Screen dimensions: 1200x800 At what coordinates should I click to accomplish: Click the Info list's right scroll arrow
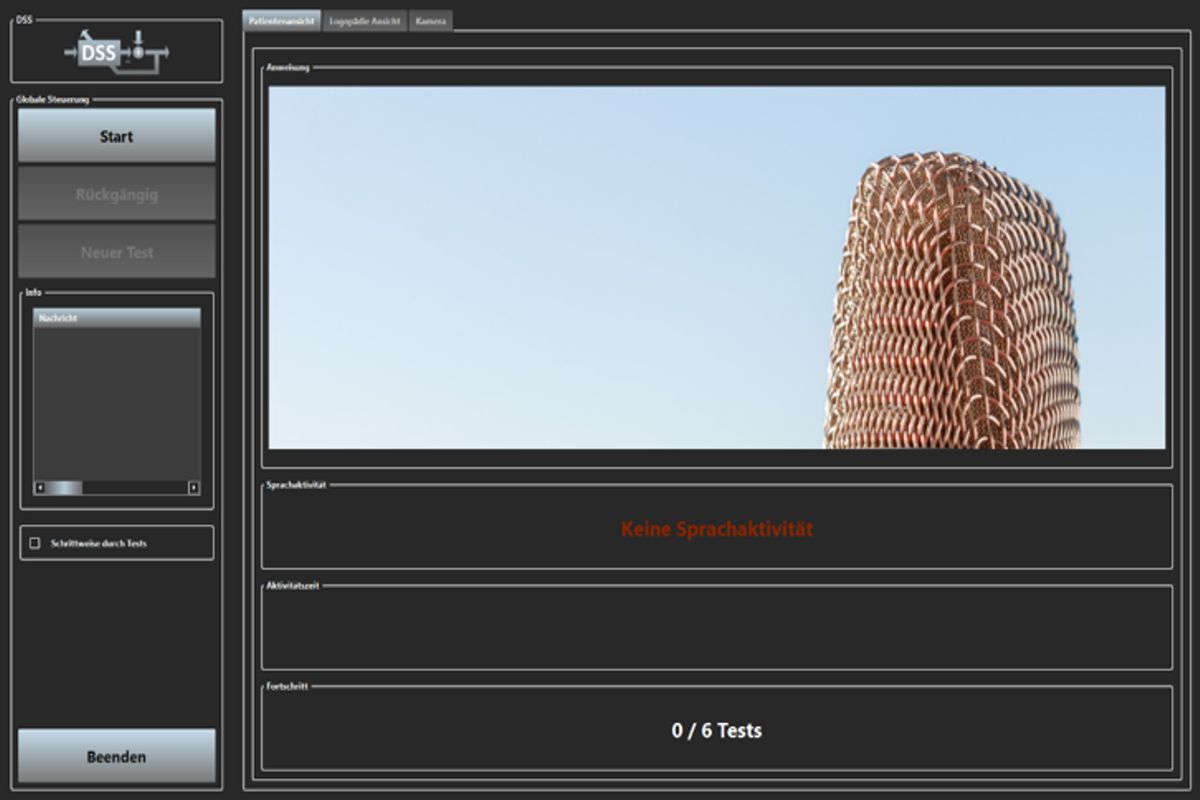click(x=193, y=488)
